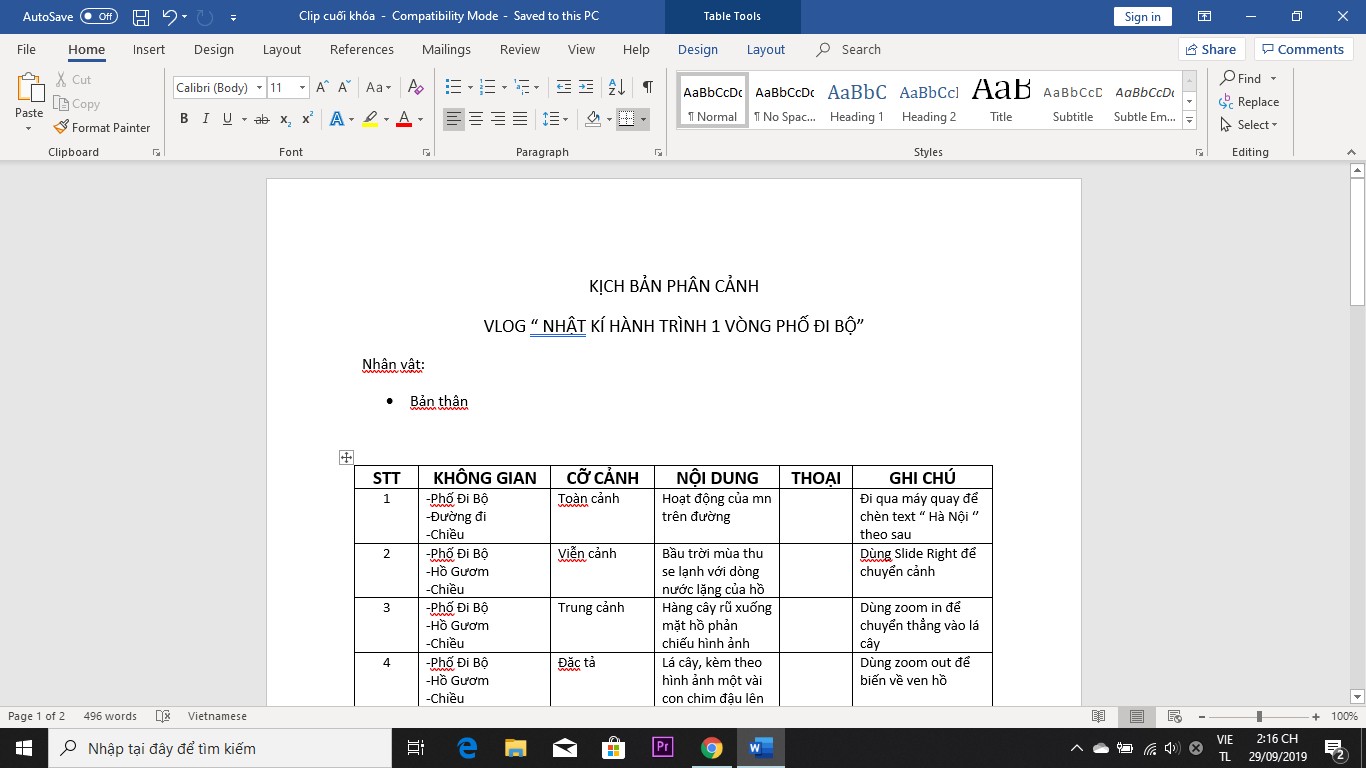Click the Windows search box

click(x=220, y=748)
